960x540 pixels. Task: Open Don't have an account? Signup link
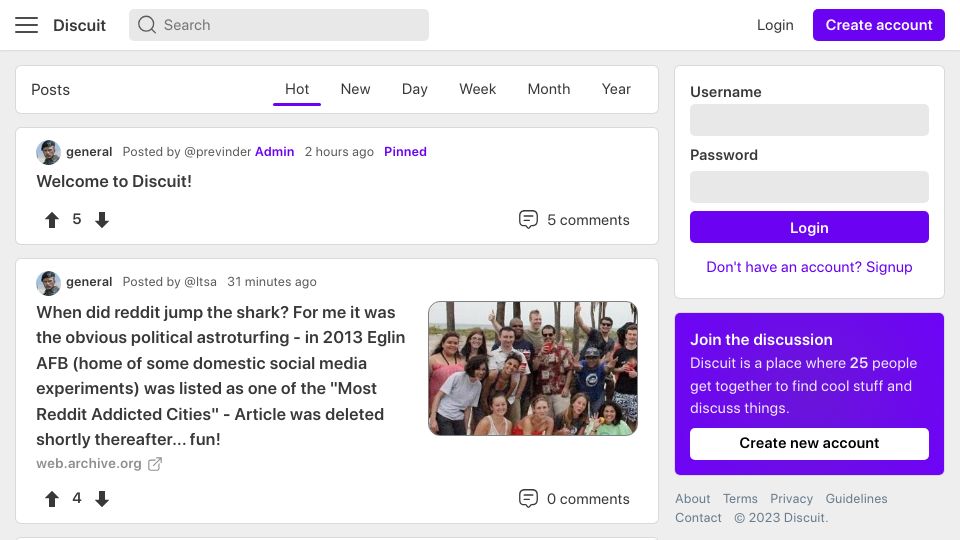click(x=809, y=267)
